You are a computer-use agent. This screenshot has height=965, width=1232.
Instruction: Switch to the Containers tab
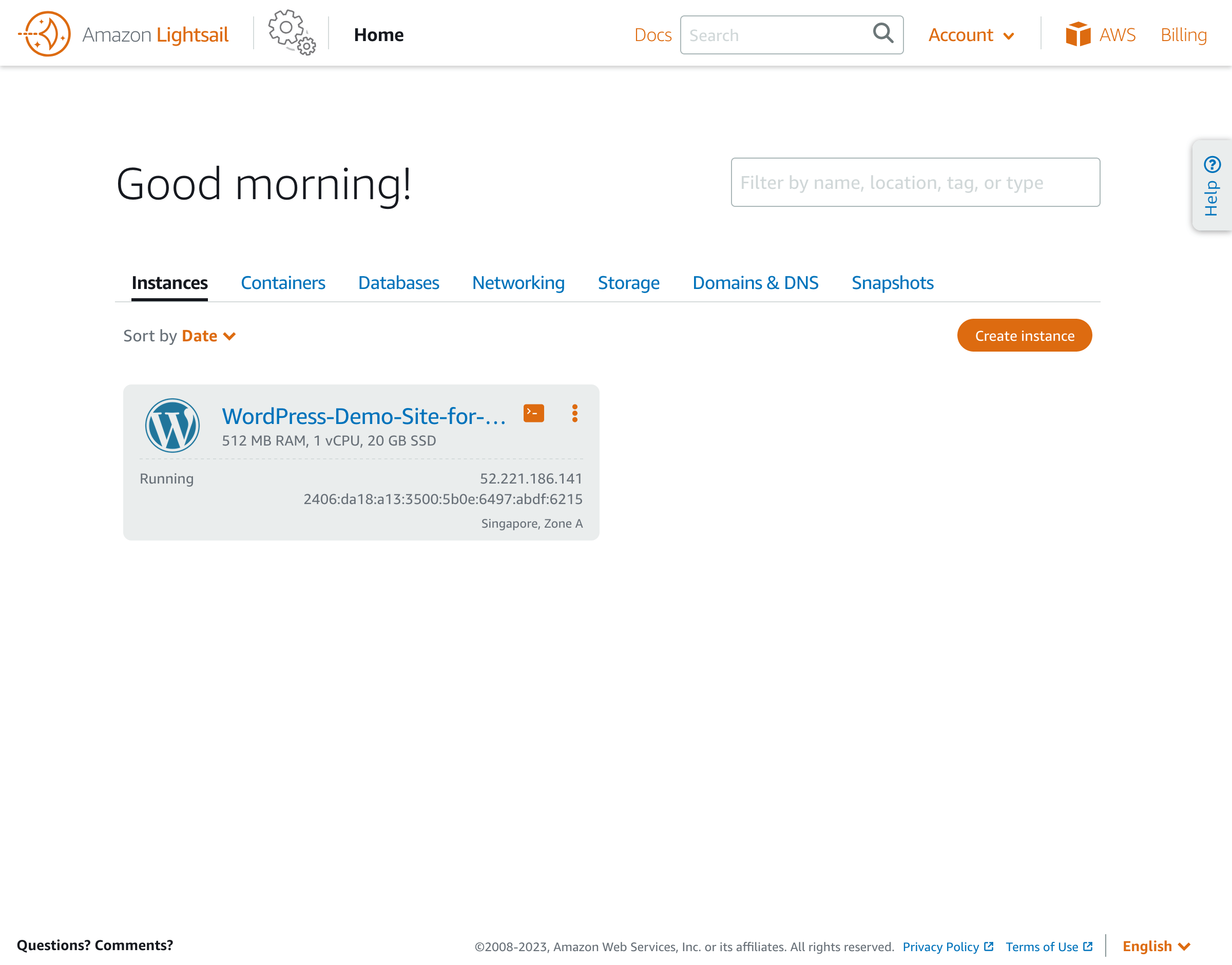click(x=283, y=282)
